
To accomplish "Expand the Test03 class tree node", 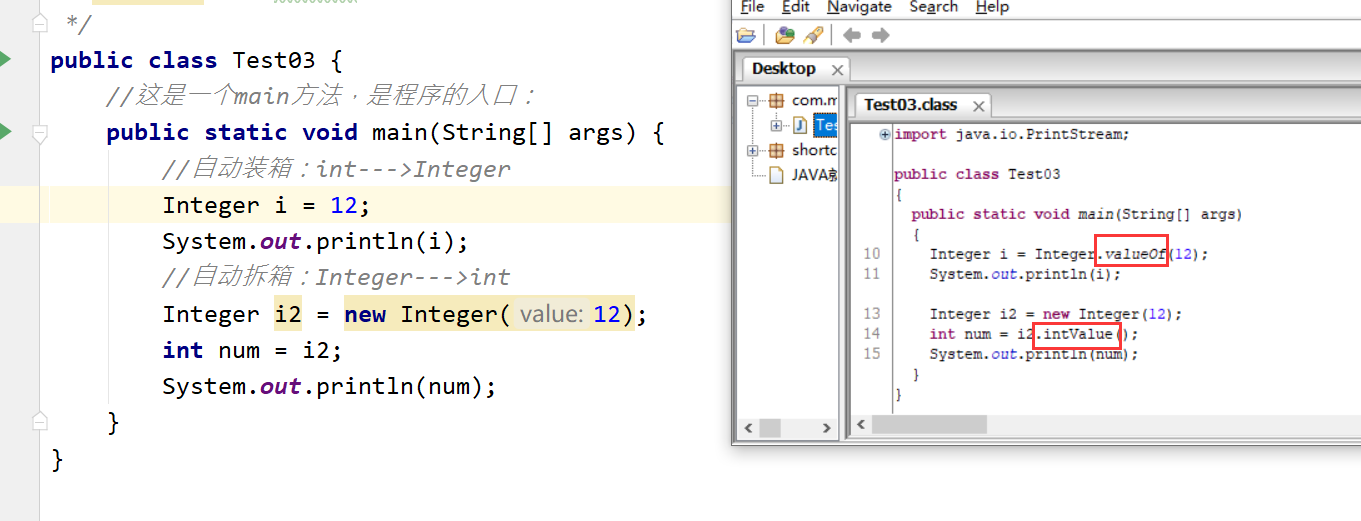I will 776,125.
